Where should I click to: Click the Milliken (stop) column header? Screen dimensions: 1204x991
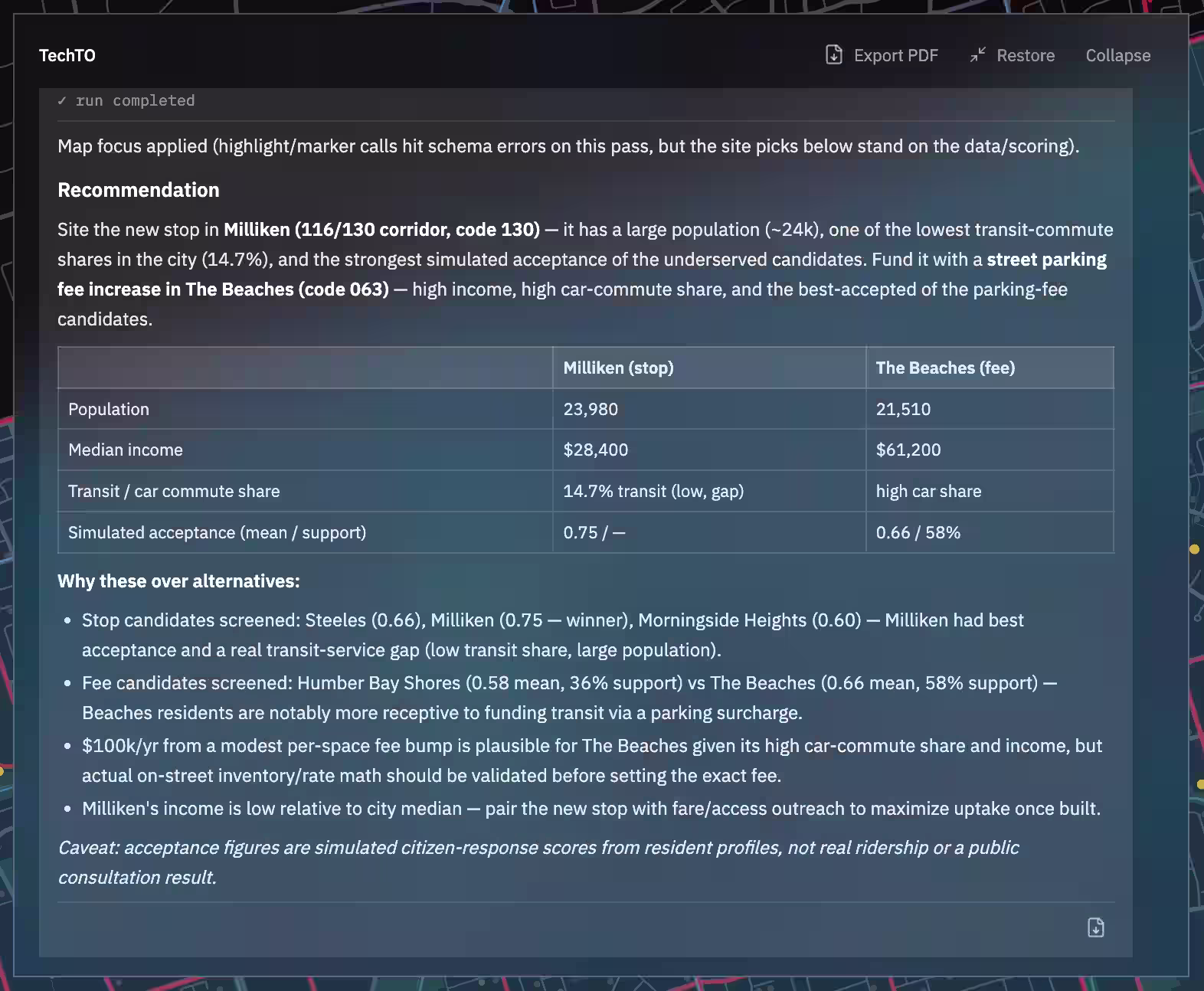click(618, 368)
